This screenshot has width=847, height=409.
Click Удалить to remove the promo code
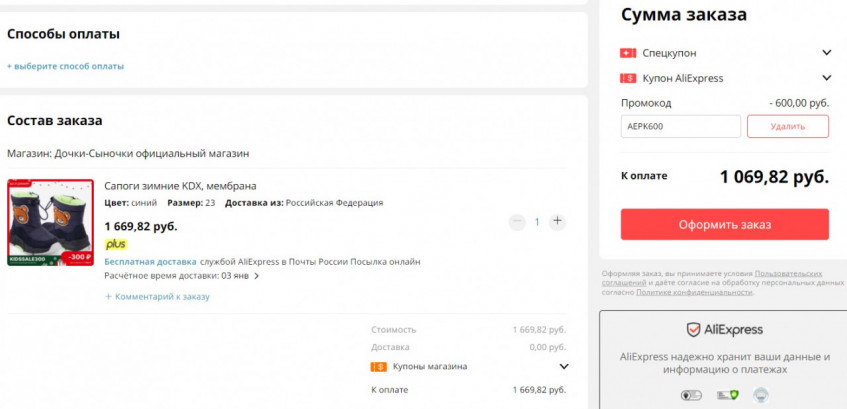click(788, 126)
